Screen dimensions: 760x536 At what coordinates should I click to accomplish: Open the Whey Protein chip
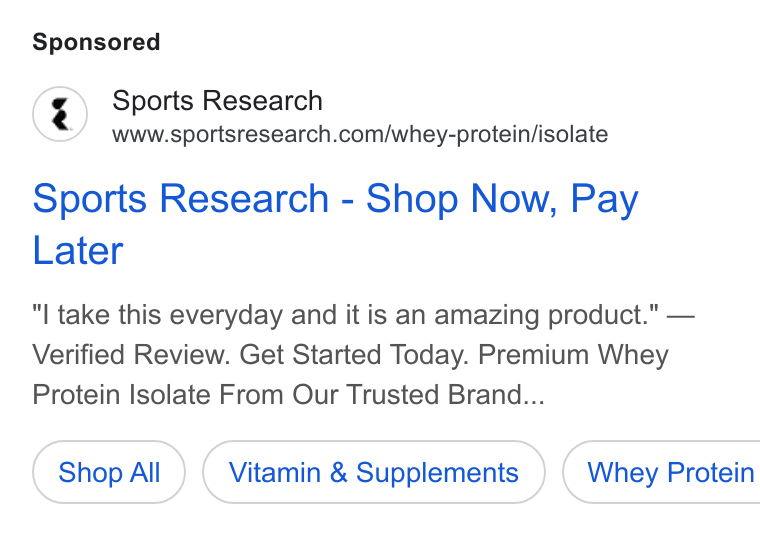click(x=661, y=472)
